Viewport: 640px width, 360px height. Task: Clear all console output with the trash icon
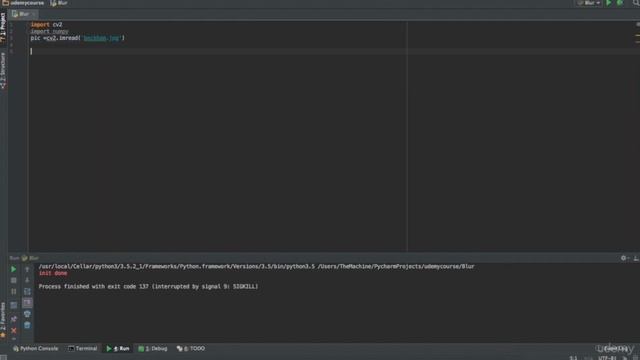pos(27,325)
